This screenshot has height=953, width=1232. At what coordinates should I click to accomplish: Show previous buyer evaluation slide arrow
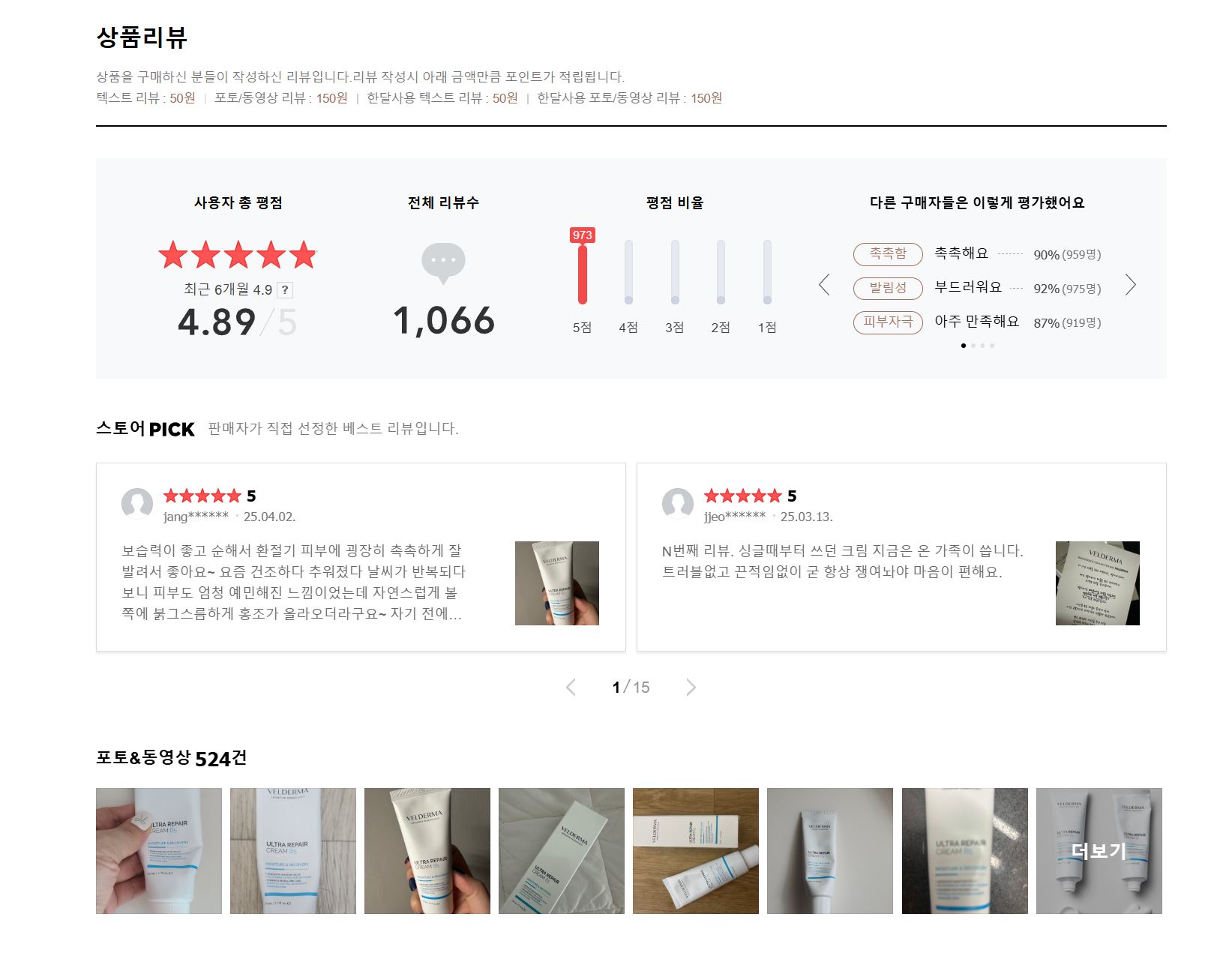coord(824,285)
